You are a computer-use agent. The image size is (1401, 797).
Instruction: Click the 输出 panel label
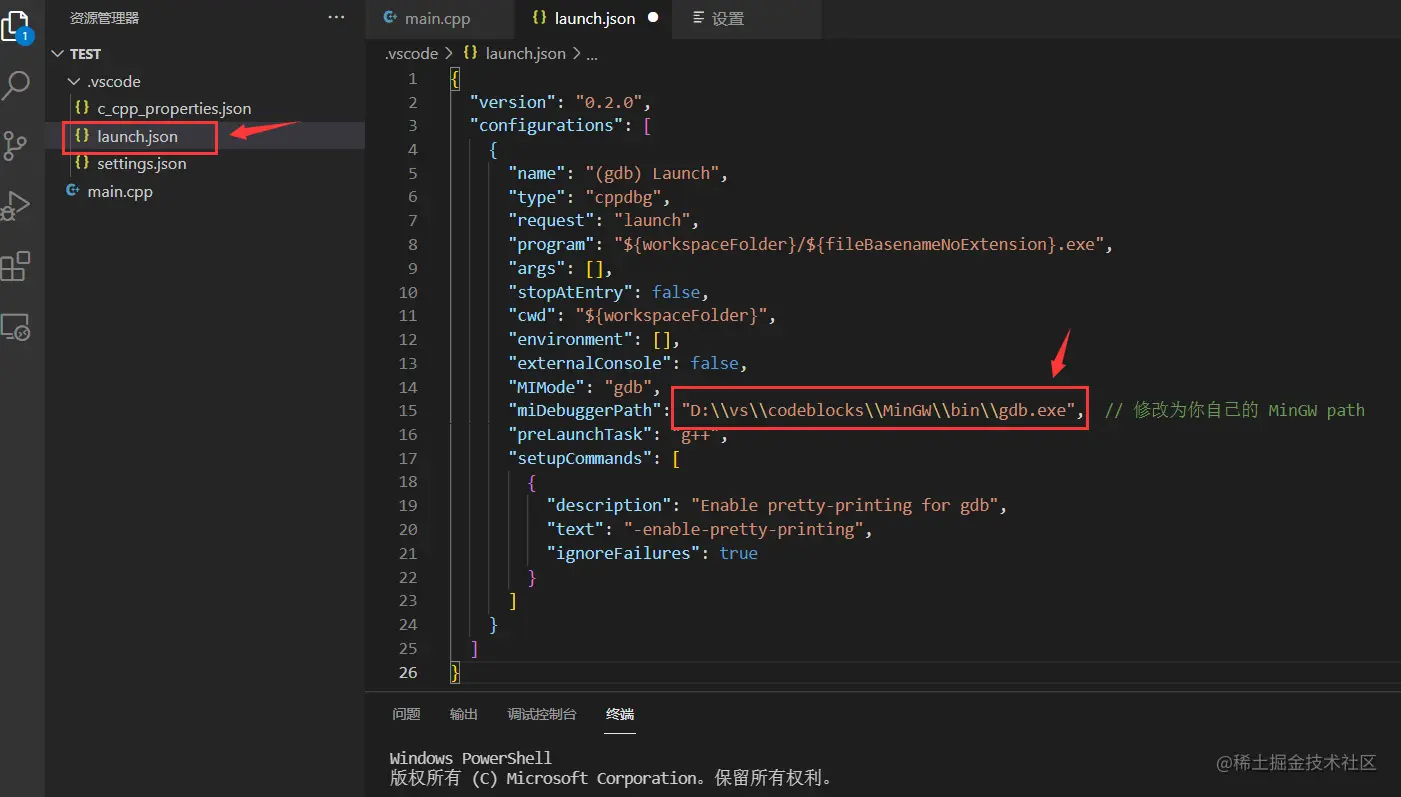point(463,714)
